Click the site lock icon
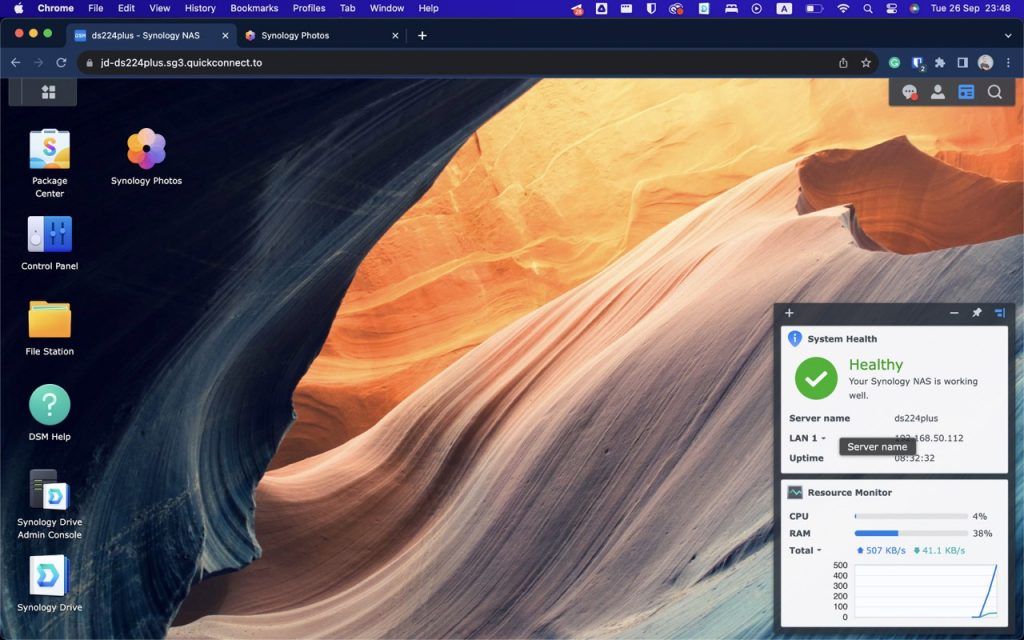1024x640 pixels. (89, 63)
